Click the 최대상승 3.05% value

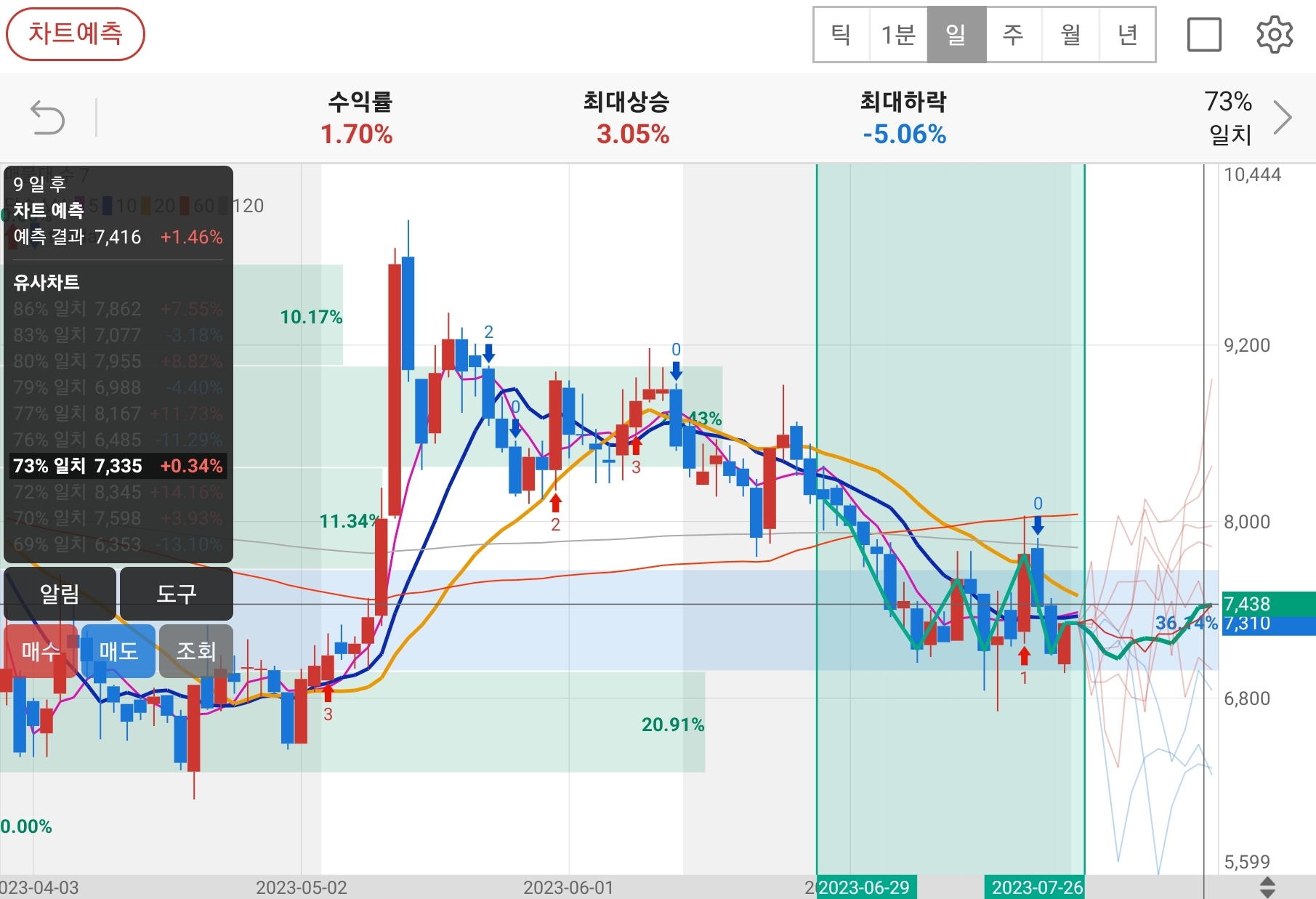pyautogui.click(x=633, y=134)
